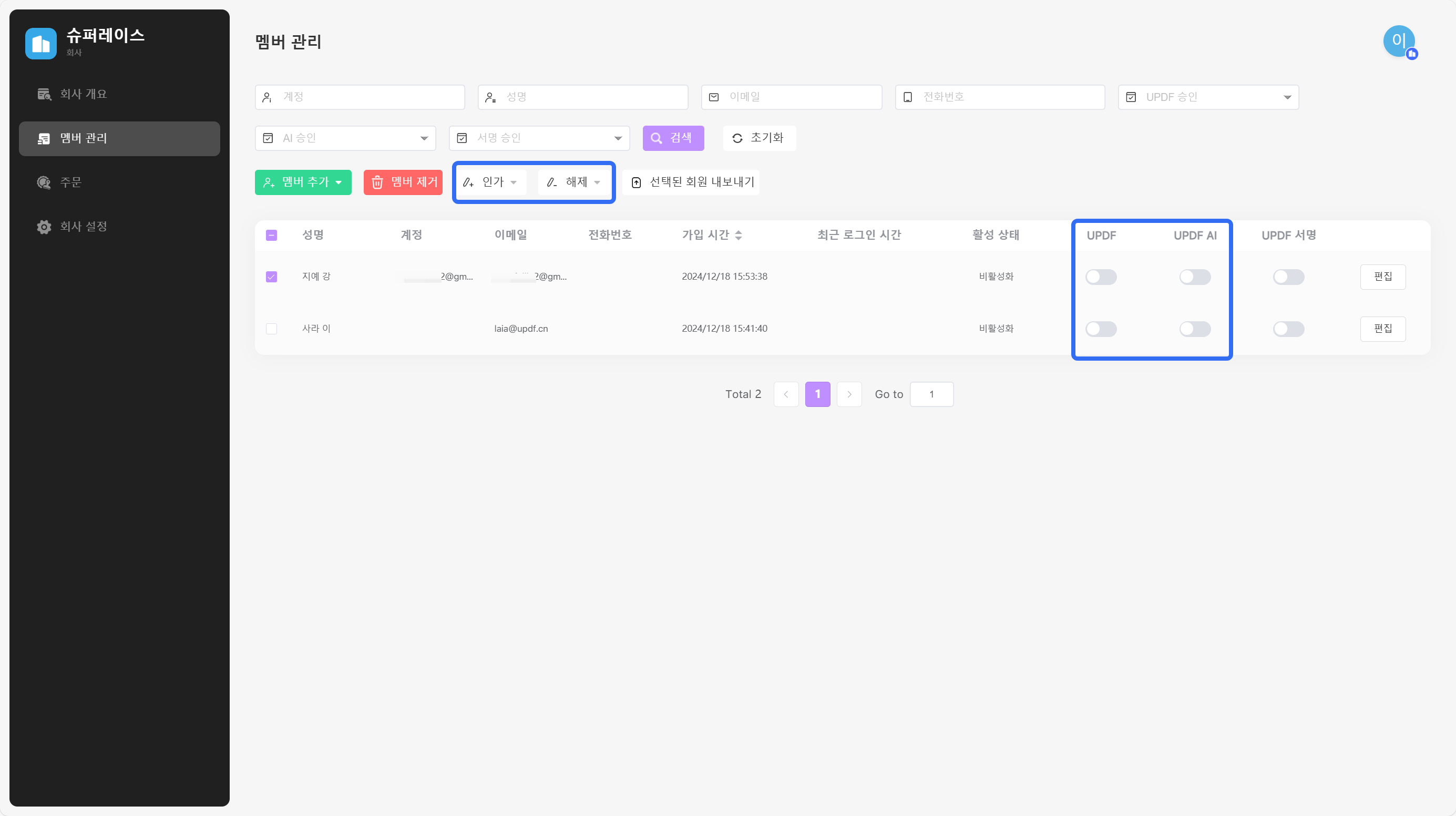Screen dimensions: 1456x816
Task: Open the 서명 승인 dropdown
Action: click(539, 138)
